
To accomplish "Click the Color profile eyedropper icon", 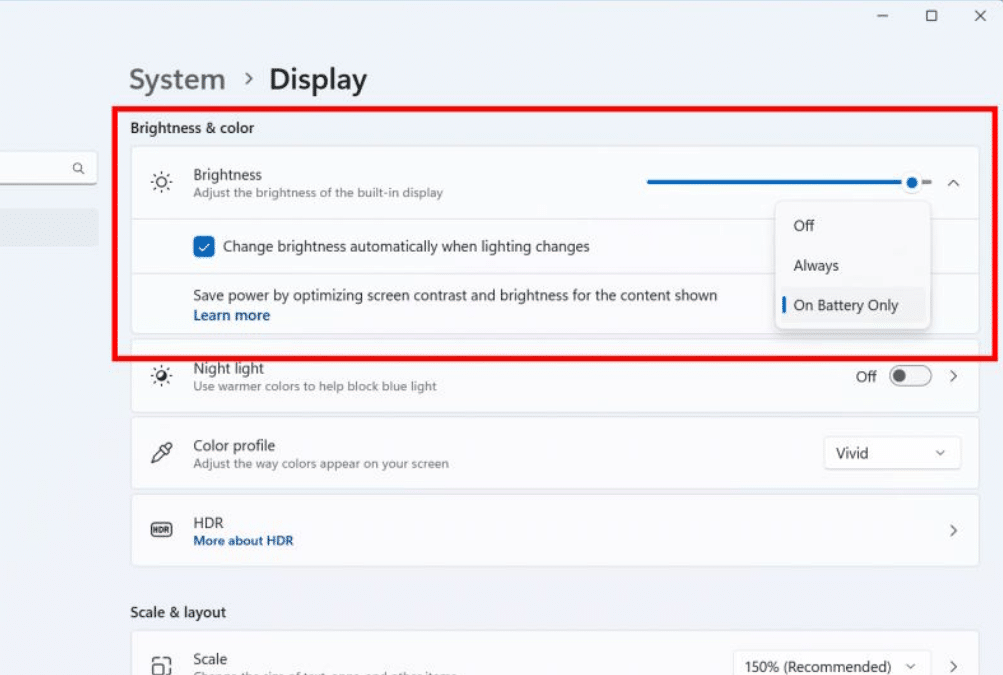I will pyautogui.click(x=161, y=453).
